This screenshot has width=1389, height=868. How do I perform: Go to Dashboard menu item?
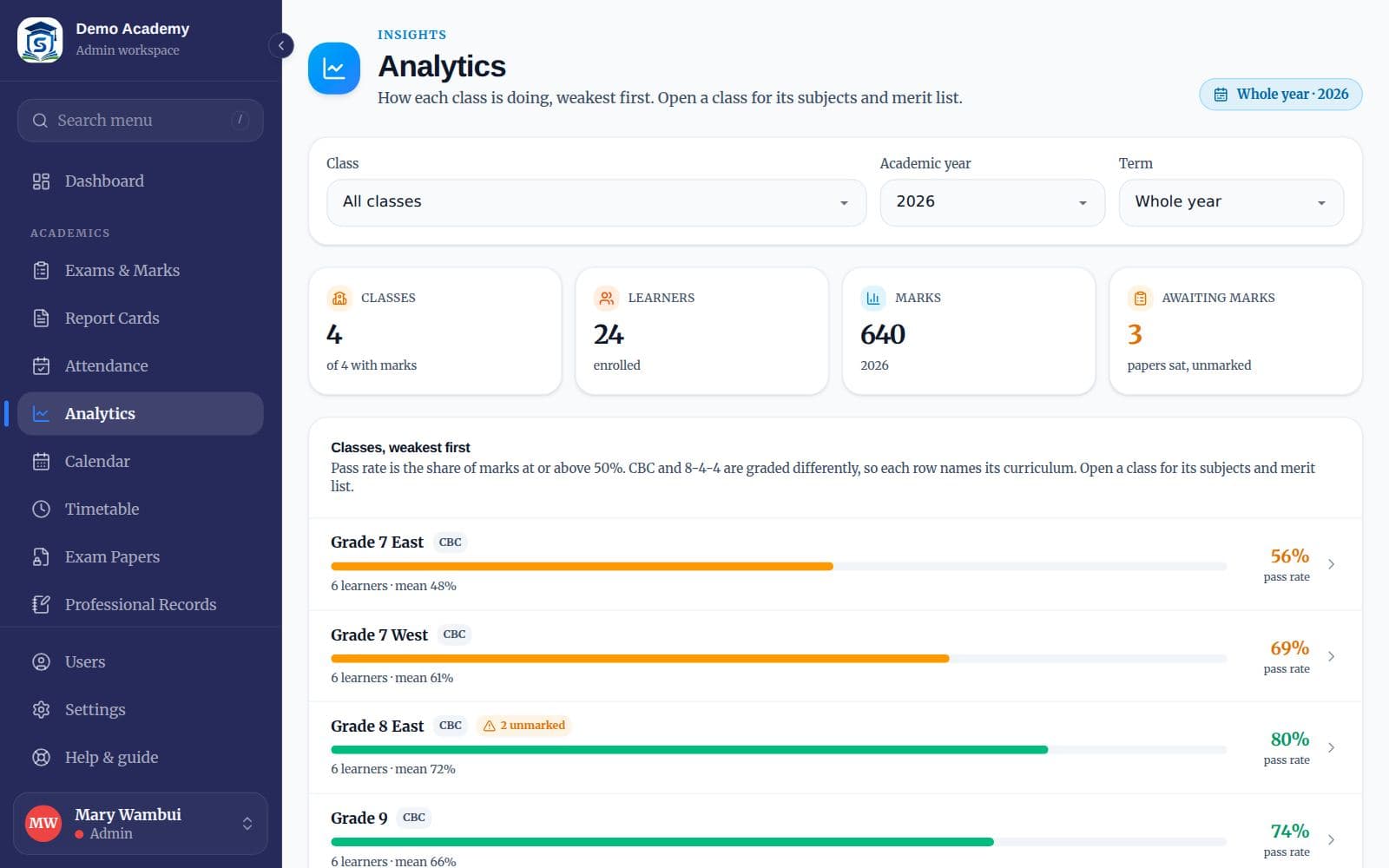click(x=141, y=181)
